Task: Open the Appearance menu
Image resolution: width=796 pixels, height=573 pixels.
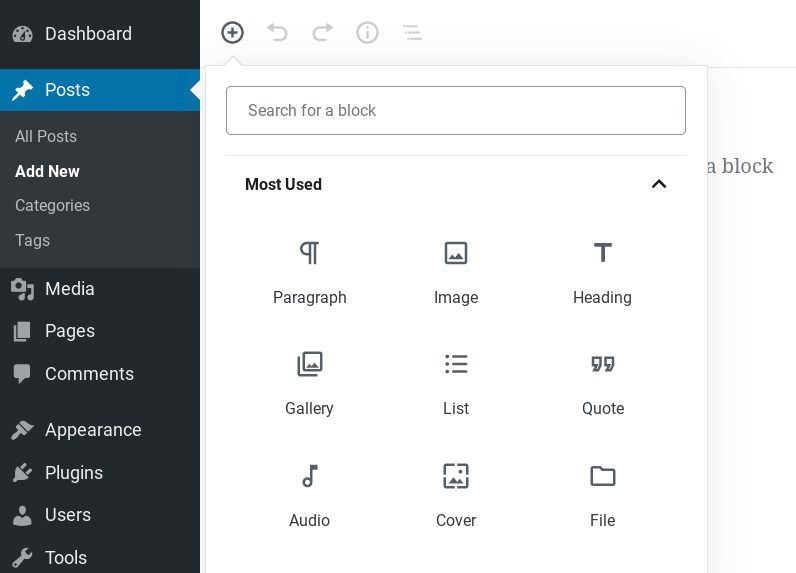Action: click(x=100, y=430)
